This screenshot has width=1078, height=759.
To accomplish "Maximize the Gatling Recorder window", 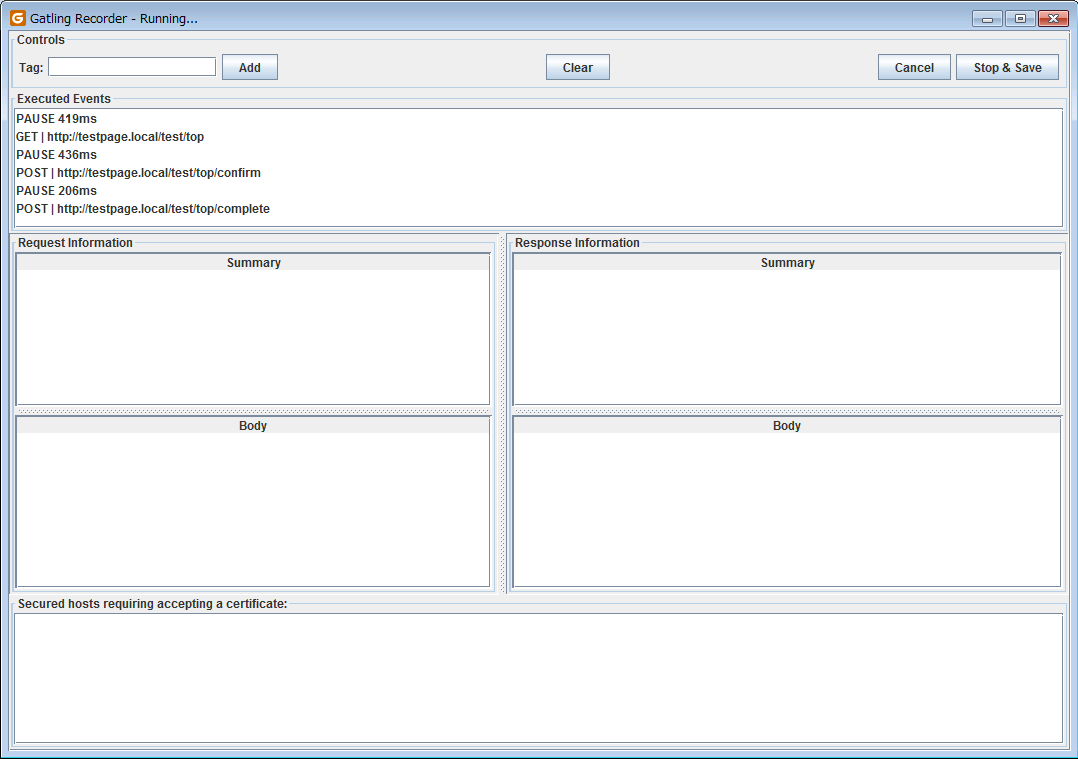I will coord(1020,19).
